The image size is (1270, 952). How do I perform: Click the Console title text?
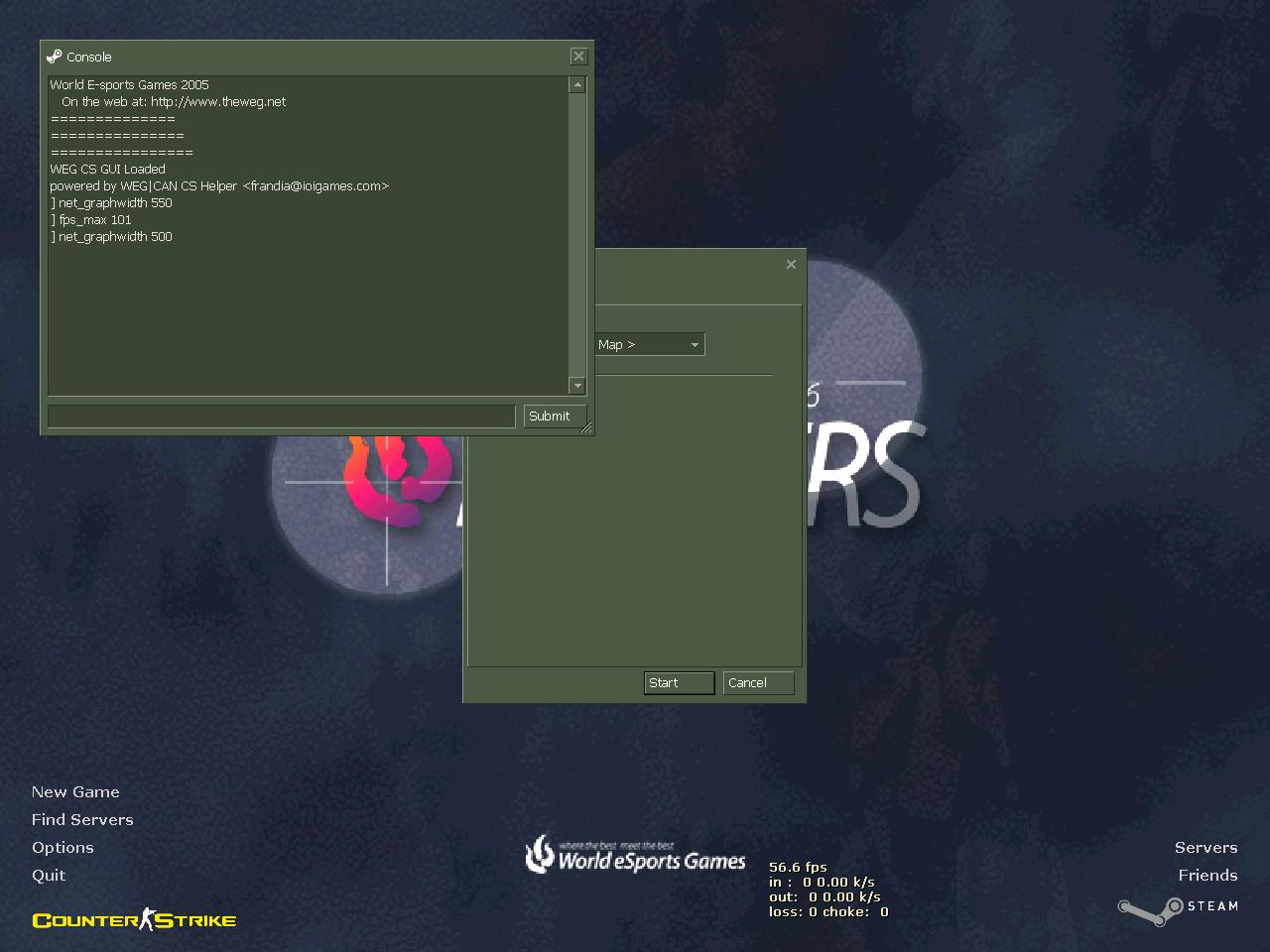[x=89, y=58]
